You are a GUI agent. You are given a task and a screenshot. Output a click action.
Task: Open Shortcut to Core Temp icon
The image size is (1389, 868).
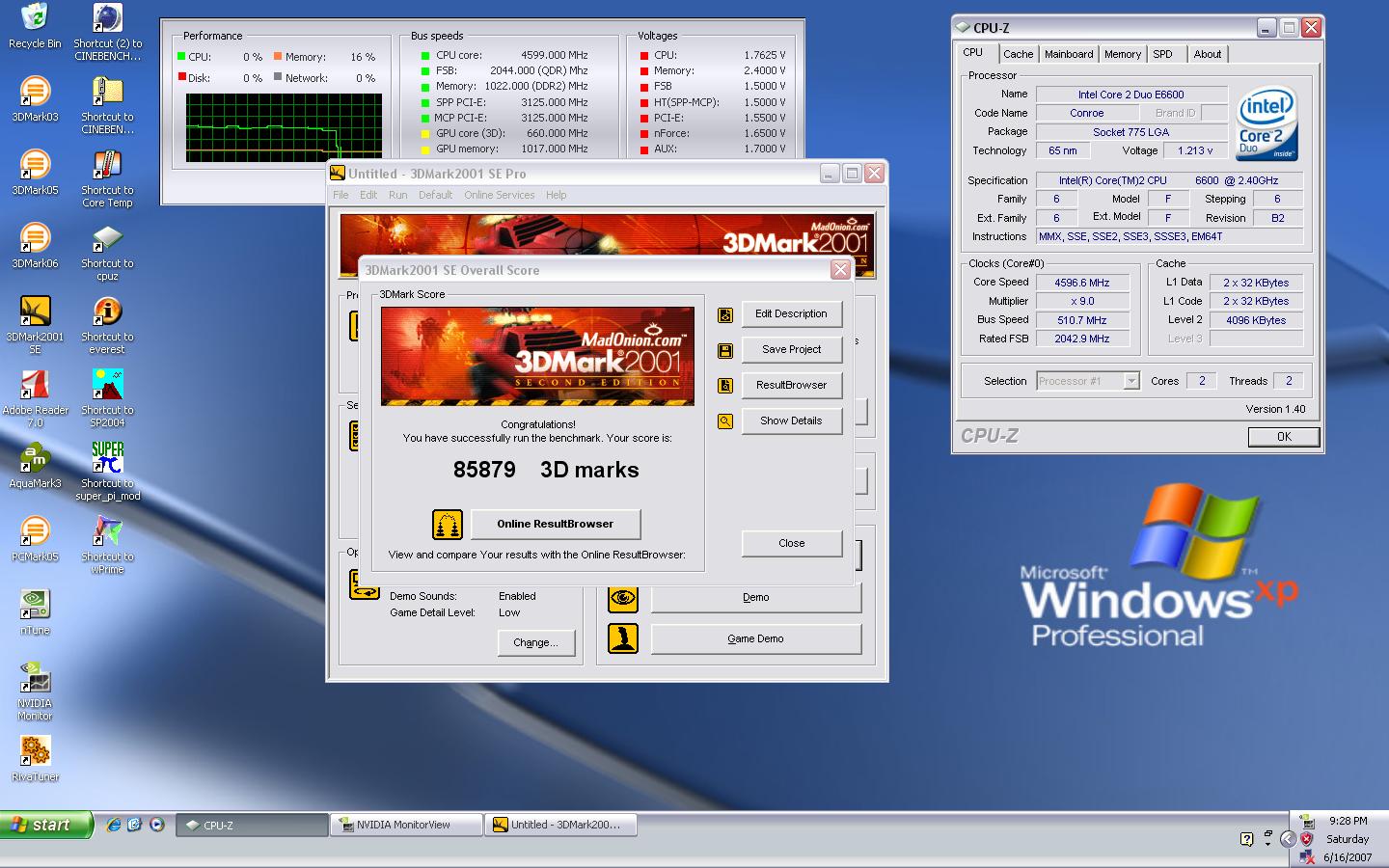[x=107, y=178]
